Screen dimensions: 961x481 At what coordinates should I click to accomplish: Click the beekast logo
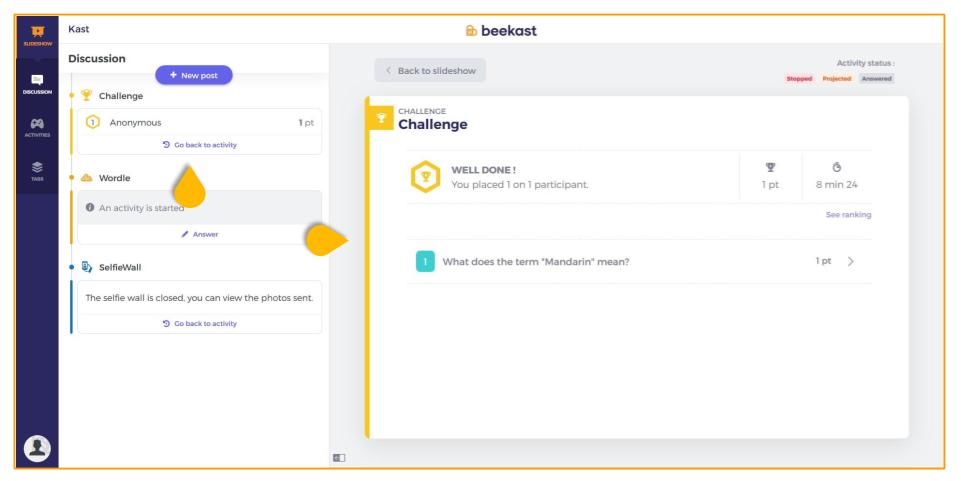[x=501, y=31]
